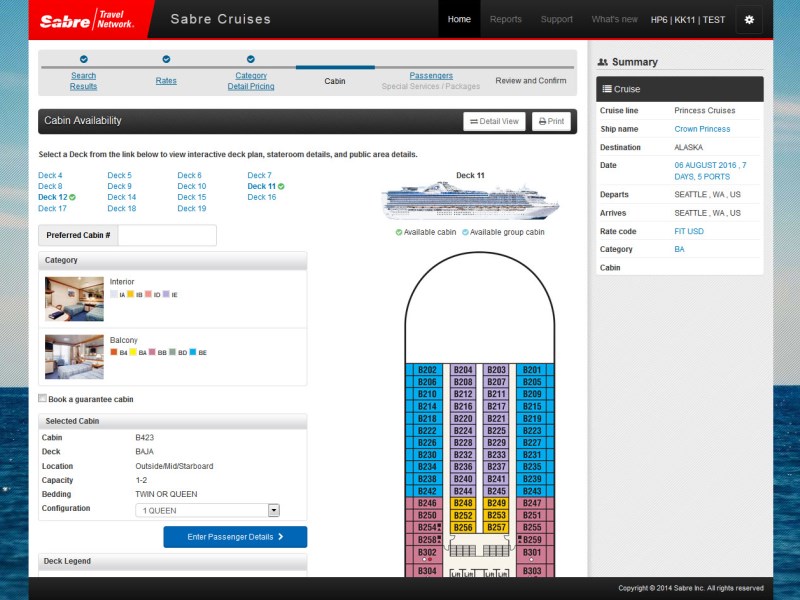Click the Preferred Cabin number field
800x600 pixels.
tap(166, 236)
